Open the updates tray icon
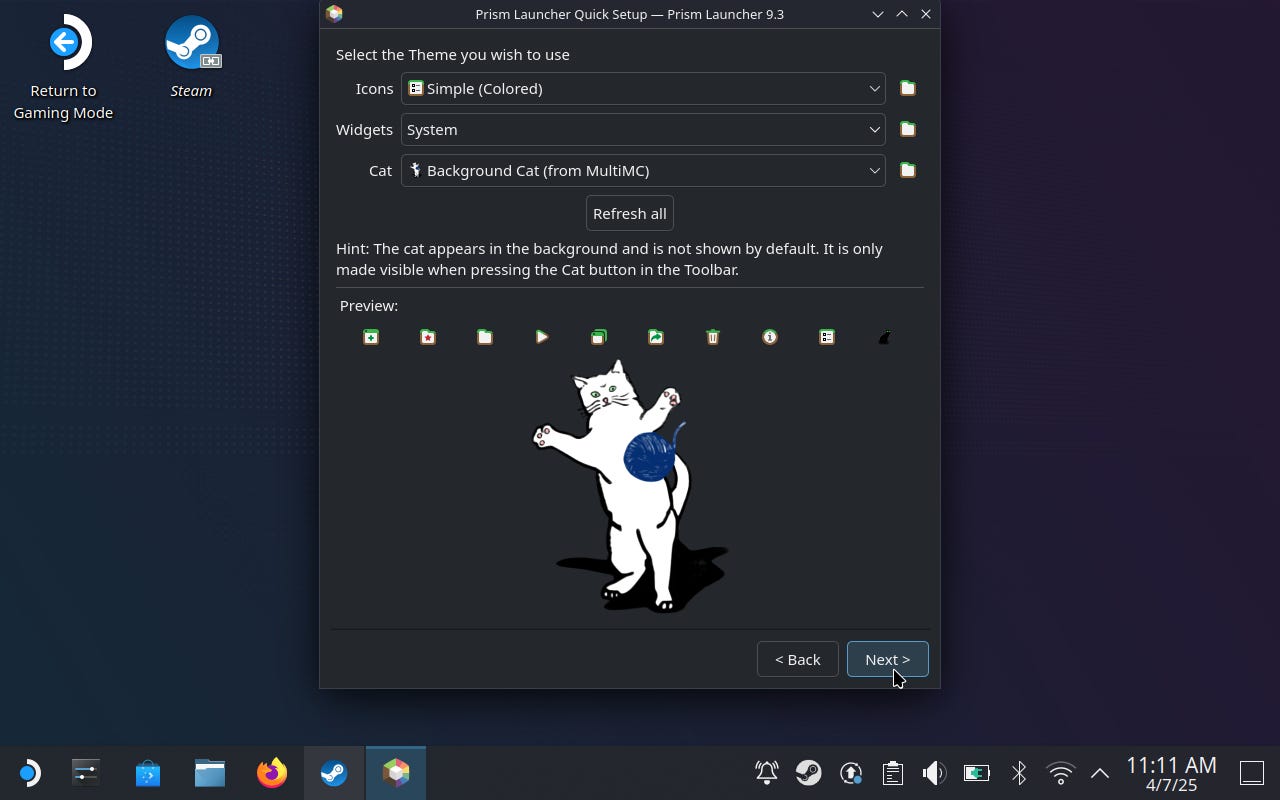The image size is (1280, 800). coord(851,773)
